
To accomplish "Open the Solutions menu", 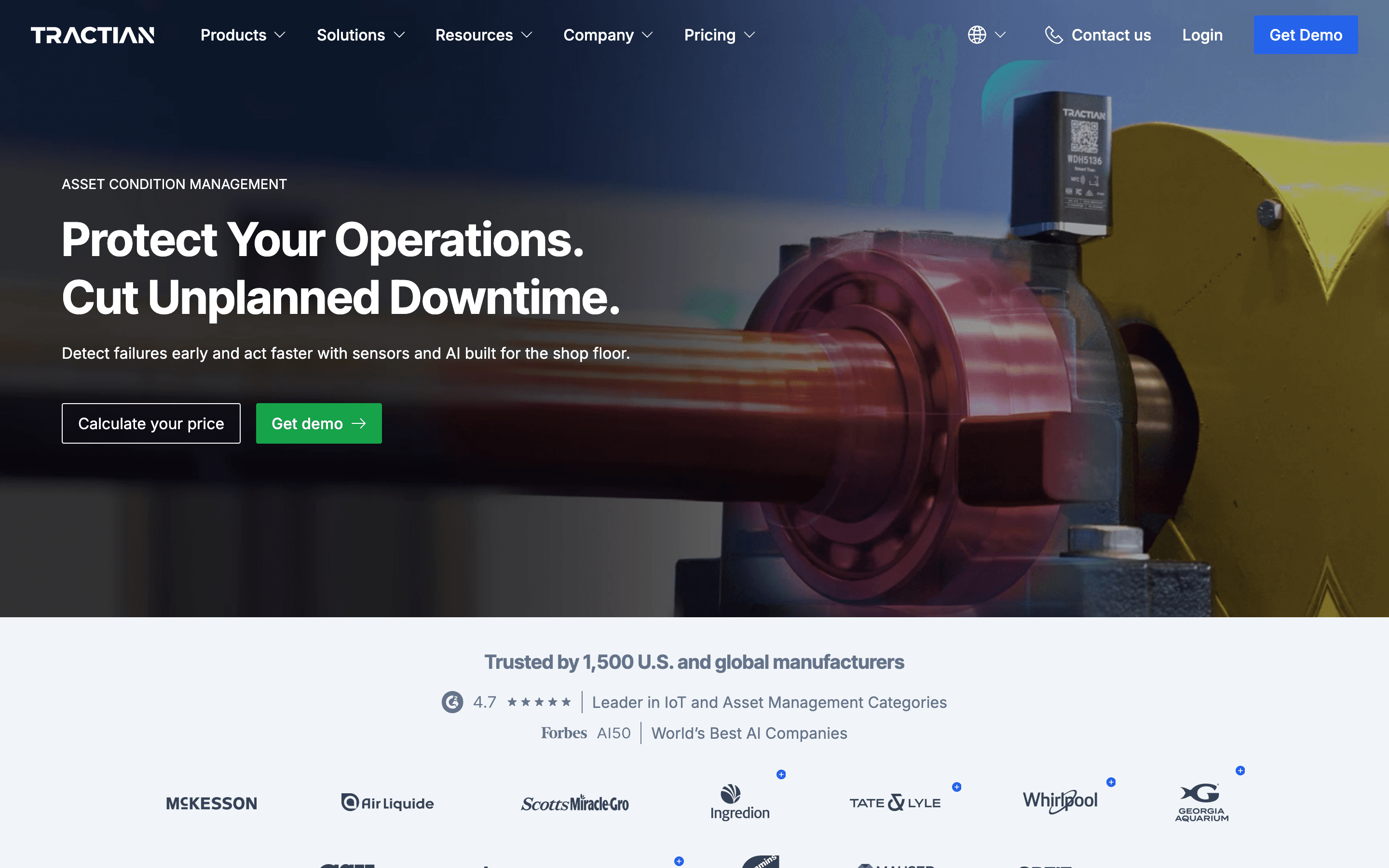I will 361,35.
